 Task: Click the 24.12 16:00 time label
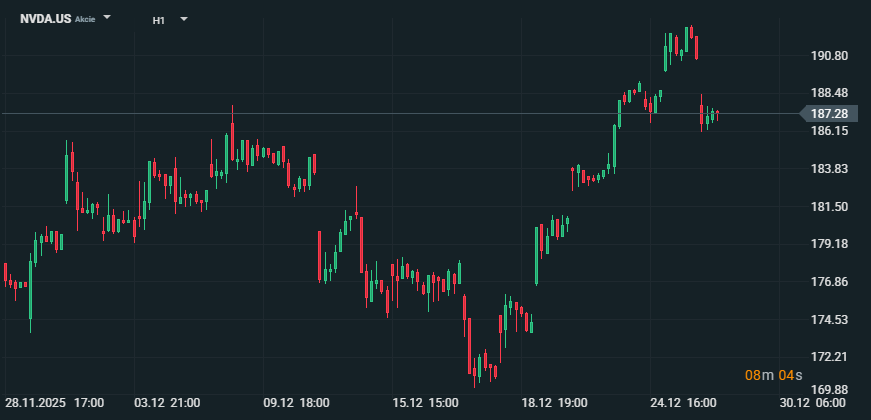click(x=683, y=403)
